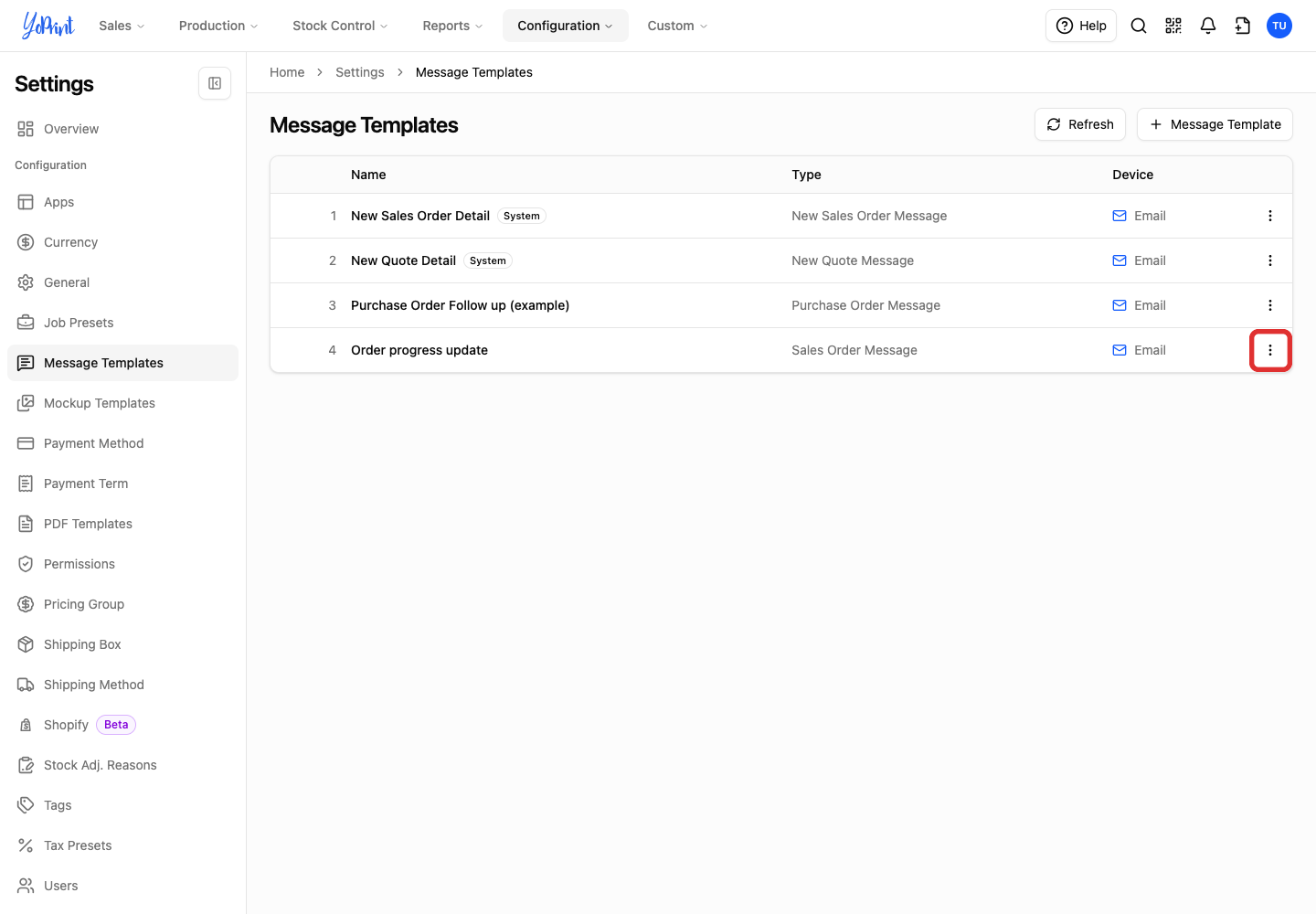The image size is (1316, 914).
Task: Open the QR code scanner icon
Action: click(1173, 26)
